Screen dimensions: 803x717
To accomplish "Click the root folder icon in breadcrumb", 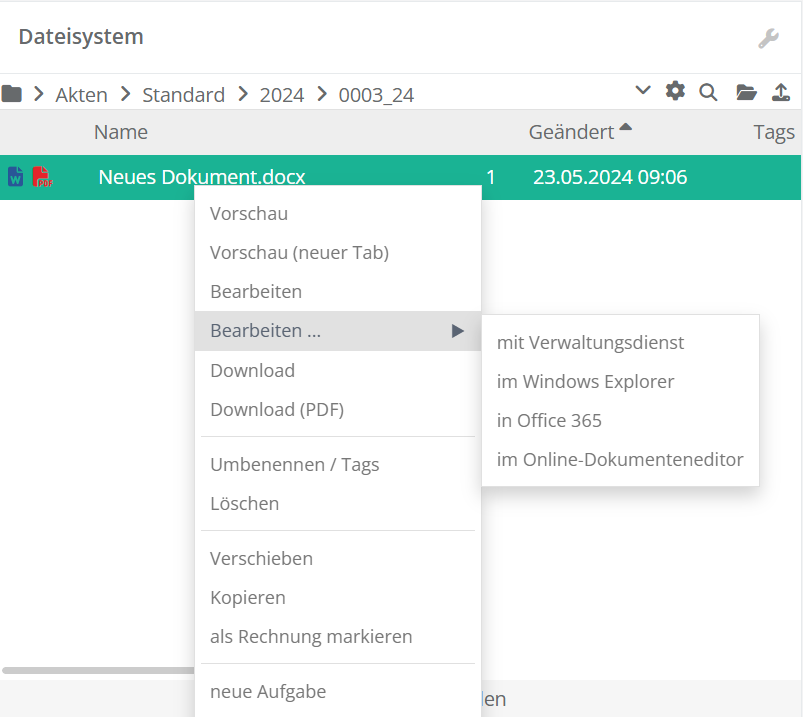I will pos(12,94).
